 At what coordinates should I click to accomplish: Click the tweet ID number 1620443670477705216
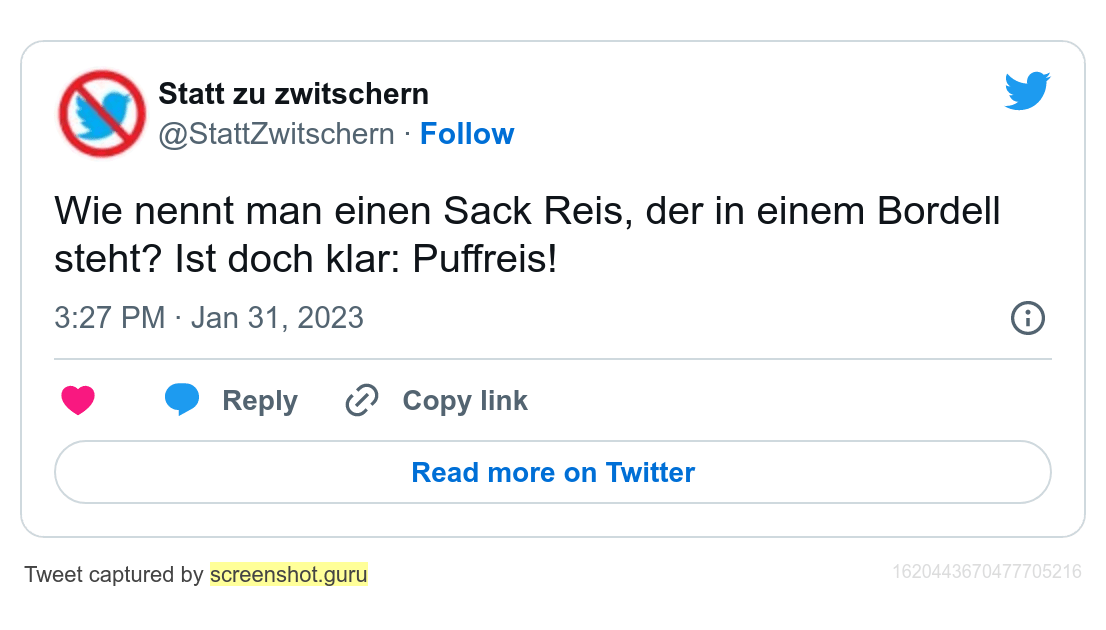[x=987, y=572]
